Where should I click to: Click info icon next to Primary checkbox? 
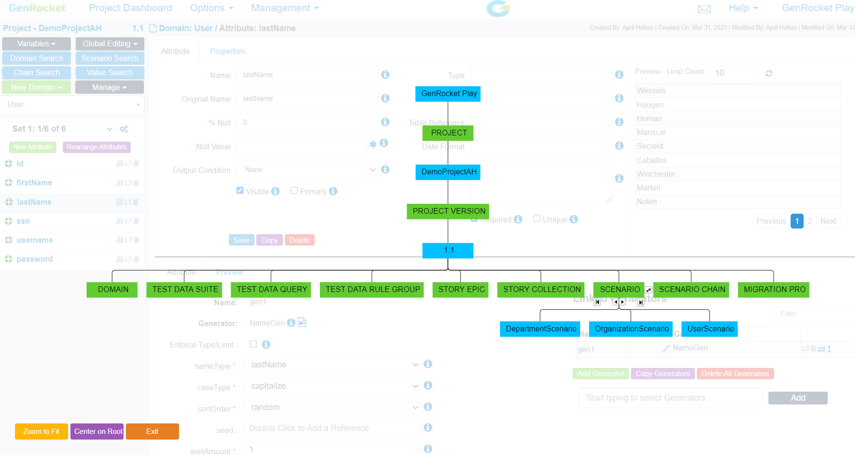pyautogui.click(x=333, y=191)
